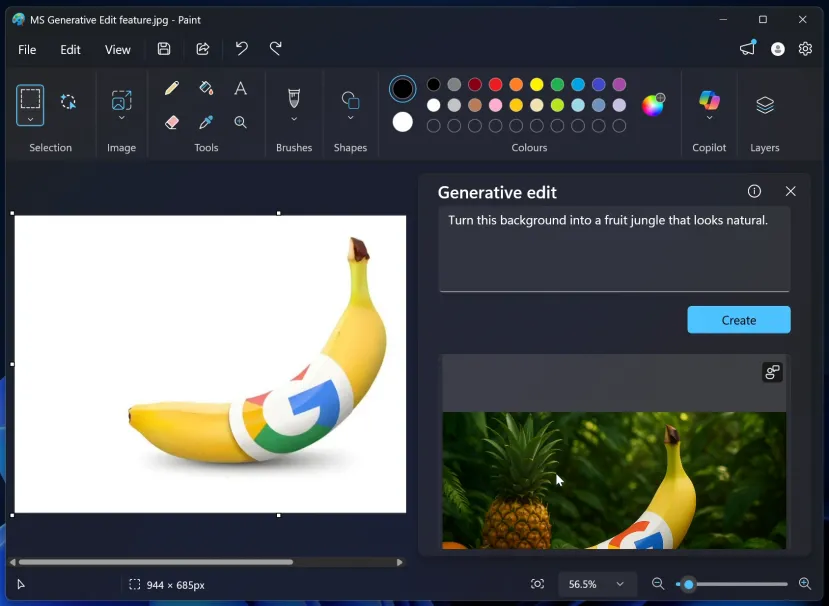
Task: Open the View menu
Action: (x=117, y=49)
